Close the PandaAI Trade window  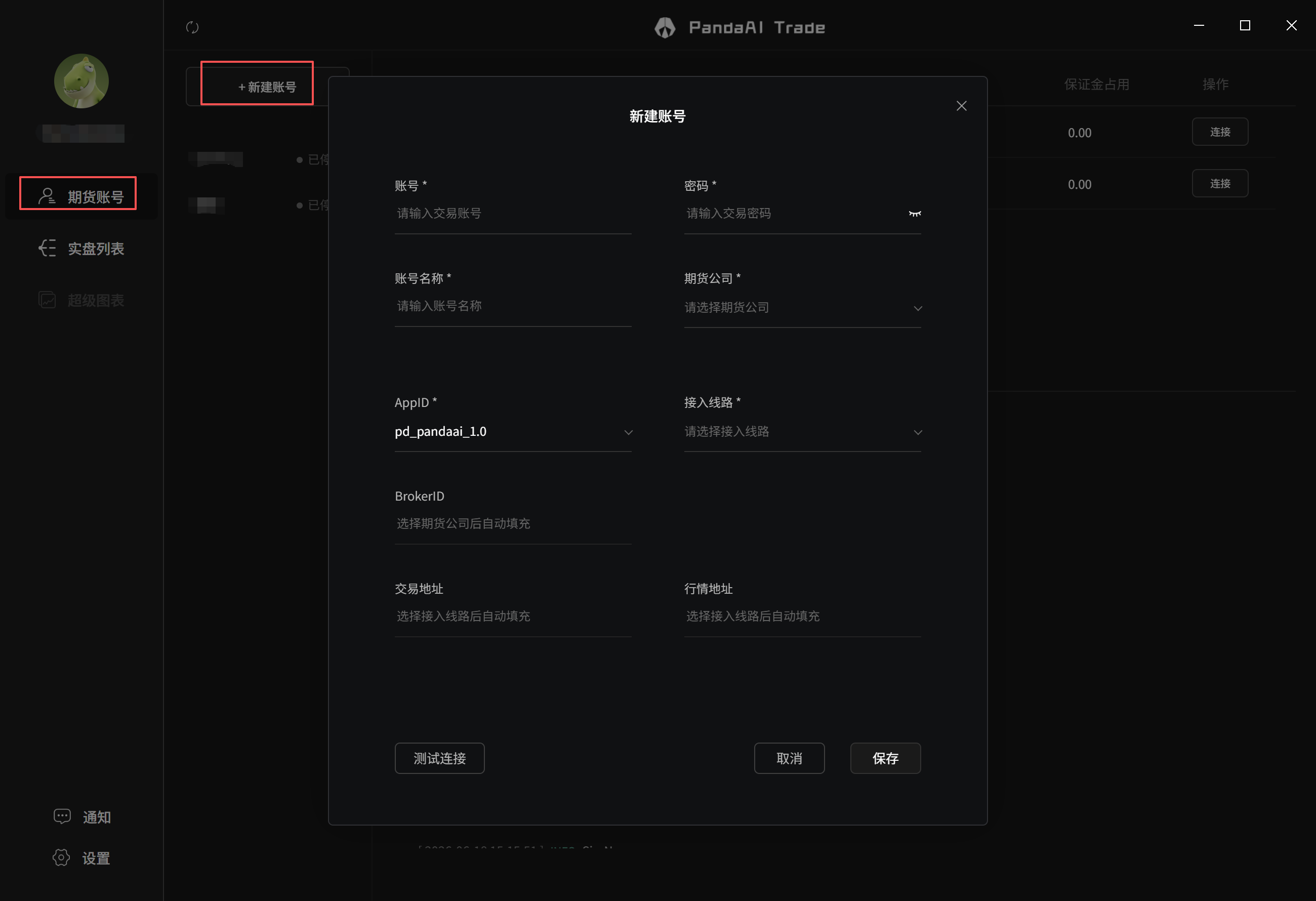pos(1291,25)
